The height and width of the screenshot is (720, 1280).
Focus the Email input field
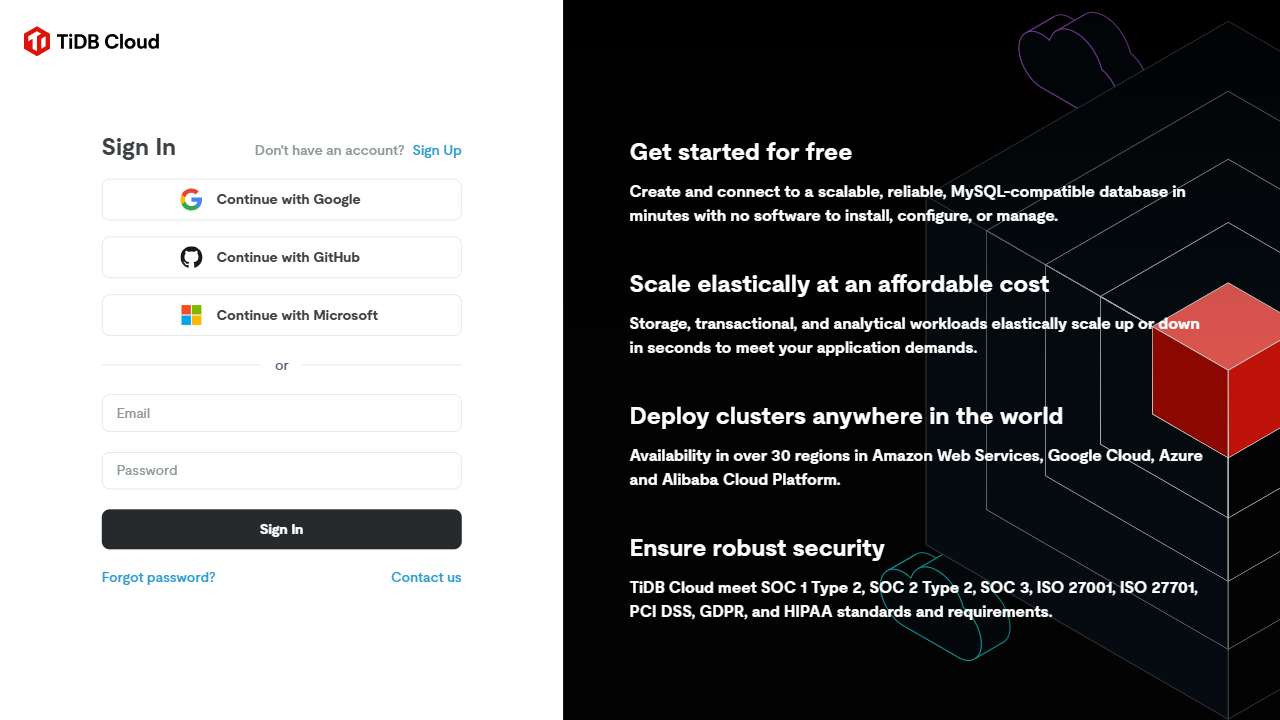point(281,413)
